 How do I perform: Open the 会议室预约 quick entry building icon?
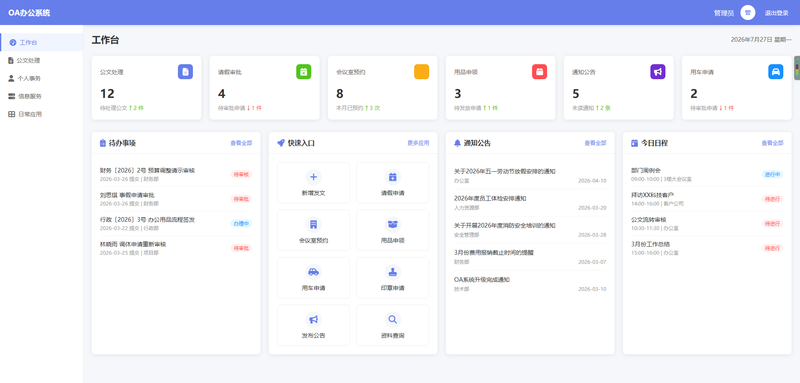pyautogui.click(x=313, y=224)
